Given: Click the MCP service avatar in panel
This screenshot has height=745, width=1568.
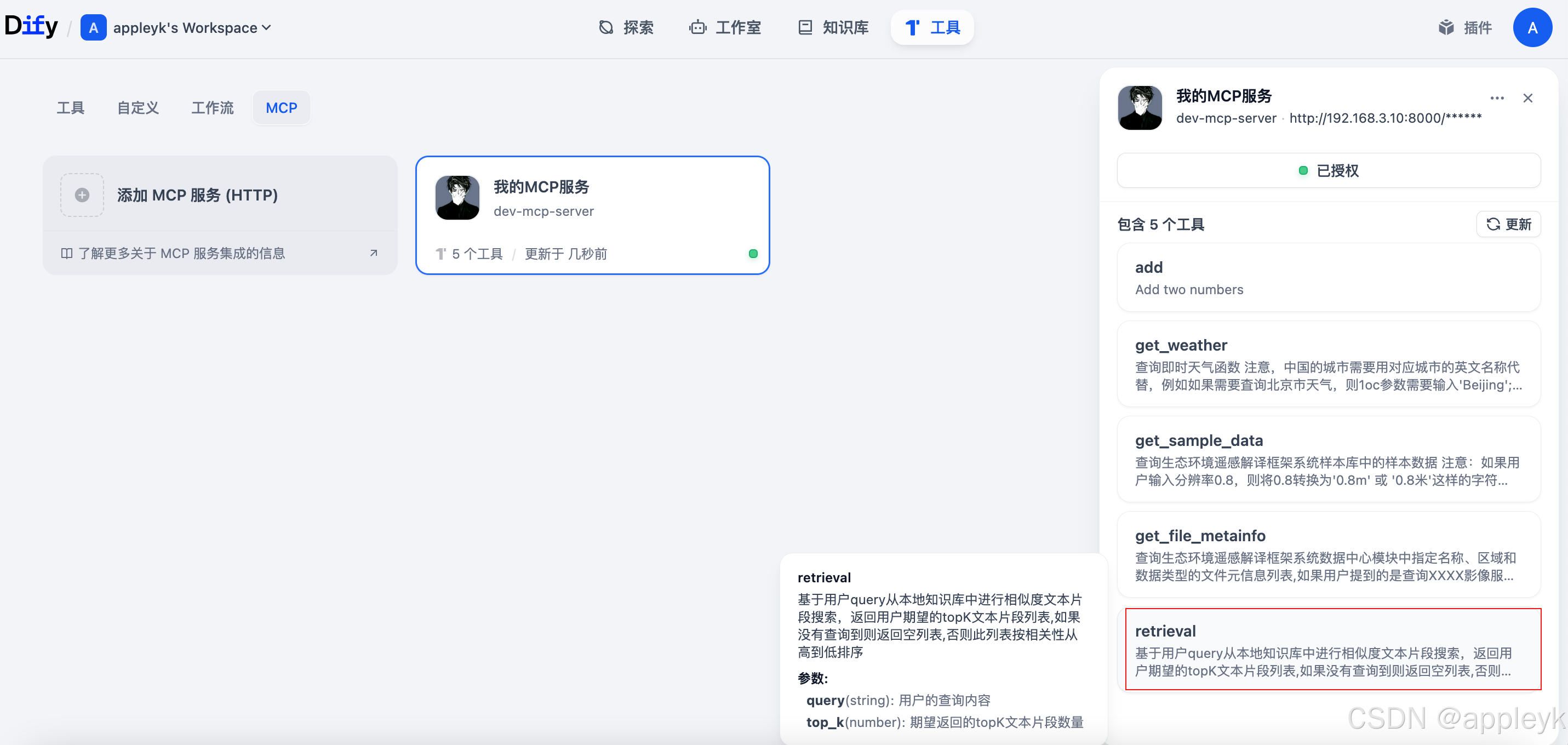Looking at the screenshot, I should tap(1140, 108).
